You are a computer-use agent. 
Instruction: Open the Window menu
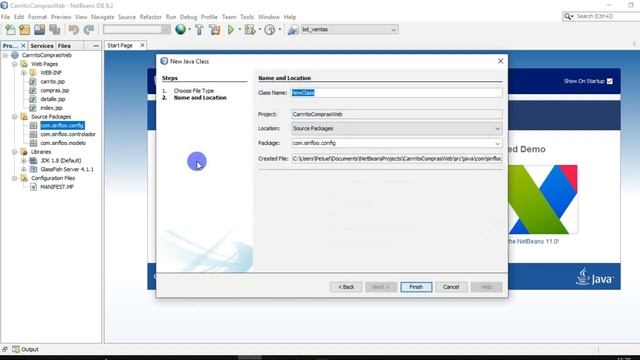click(x=269, y=17)
